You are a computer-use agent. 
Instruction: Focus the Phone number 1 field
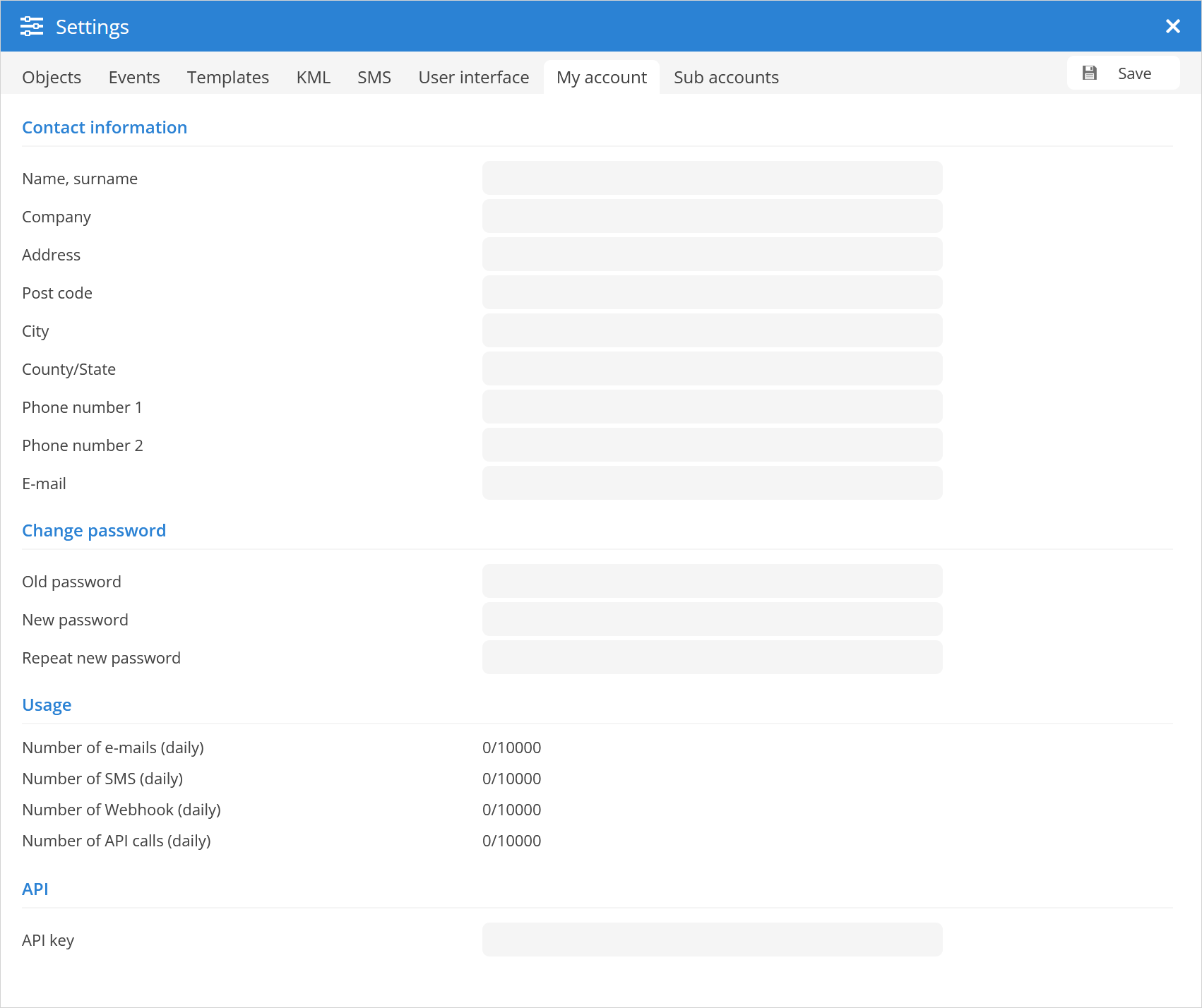point(712,407)
